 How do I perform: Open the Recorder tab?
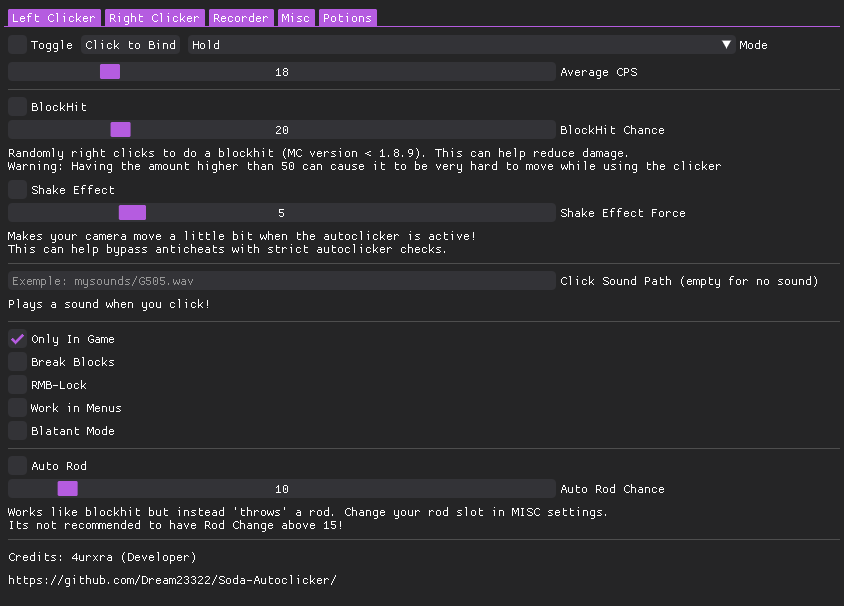click(240, 18)
